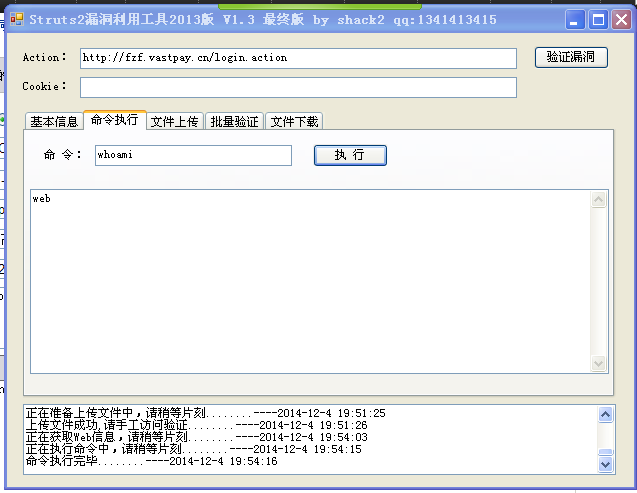Focus the Action URL input field

click(x=298, y=58)
